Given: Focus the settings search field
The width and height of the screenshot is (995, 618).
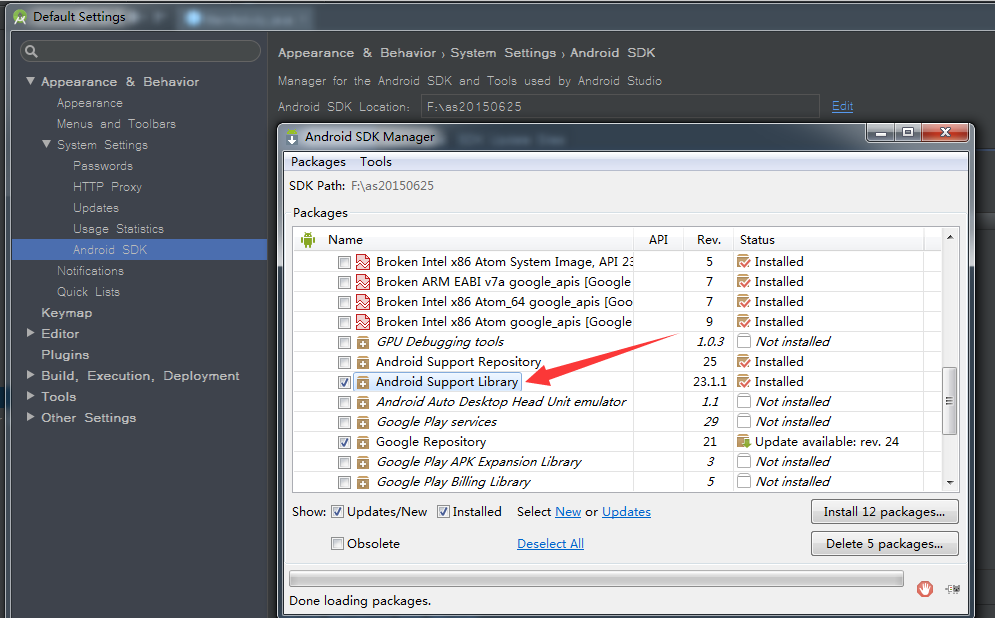Looking at the screenshot, I should pyautogui.click(x=141, y=51).
